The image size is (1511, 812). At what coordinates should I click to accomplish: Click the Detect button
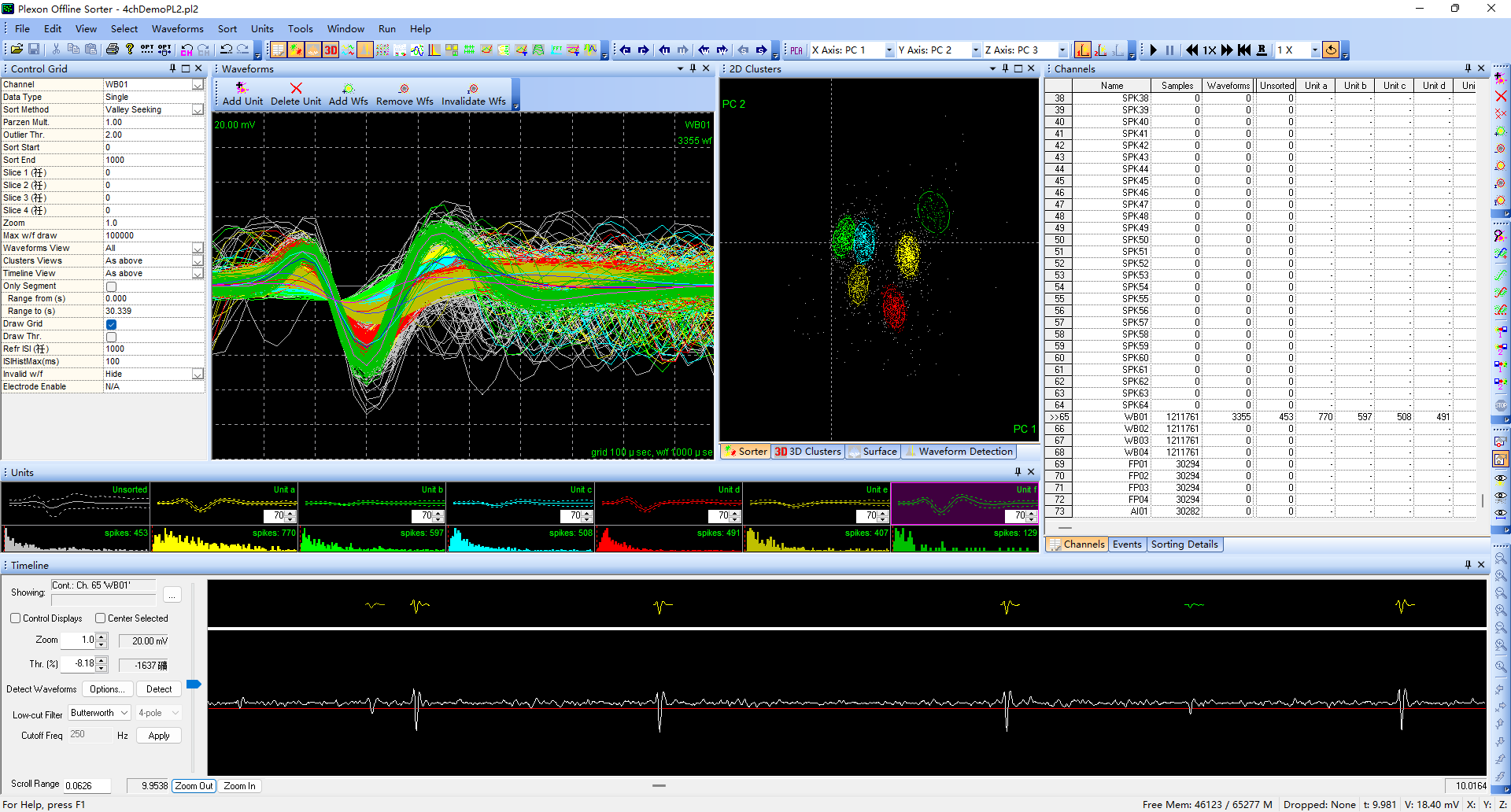tap(159, 689)
